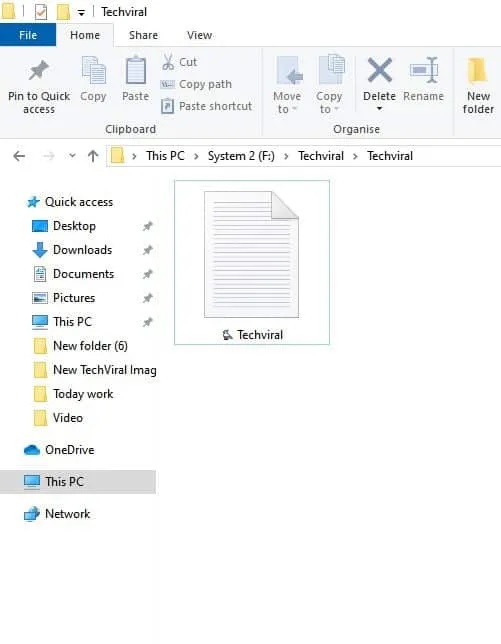
Task: Click the red X Delete icon
Action: tap(379, 70)
